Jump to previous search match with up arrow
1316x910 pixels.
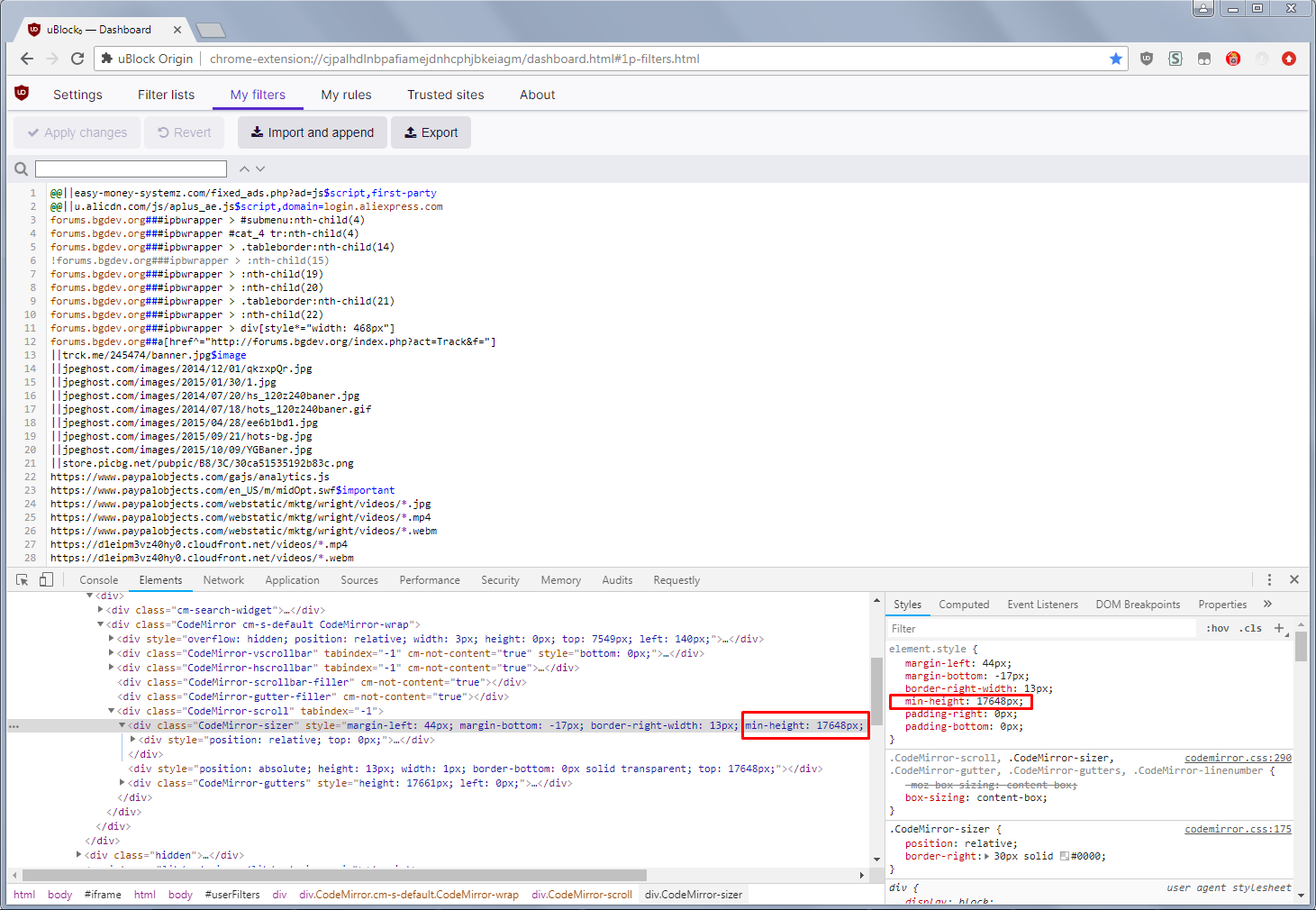click(x=244, y=168)
